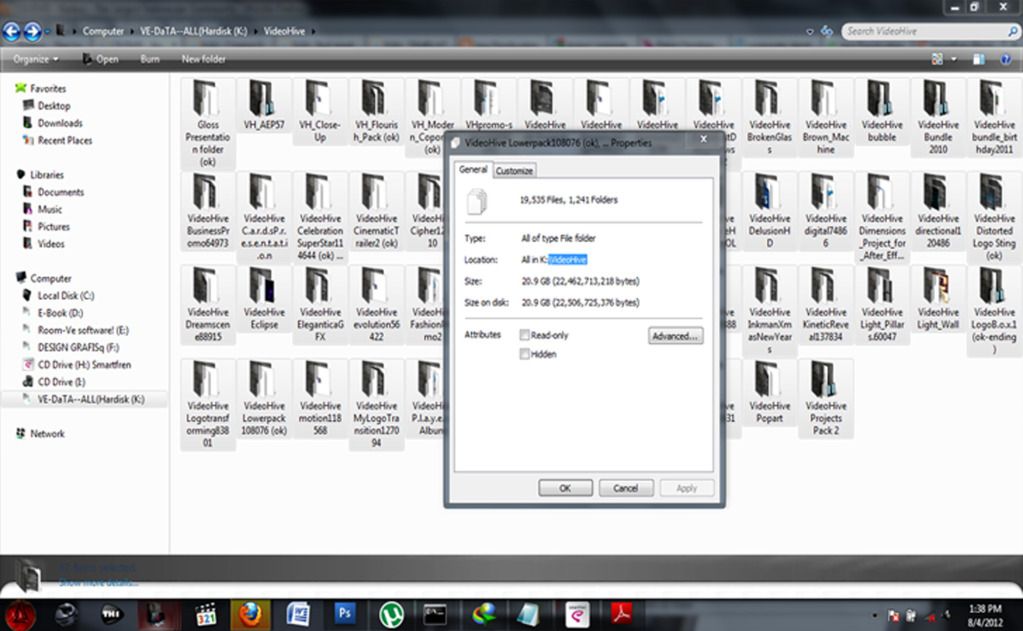Image resolution: width=1023 pixels, height=631 pixels.
Task: Click the change view icon
Action: pyautogui.click(x=937, y=59)
